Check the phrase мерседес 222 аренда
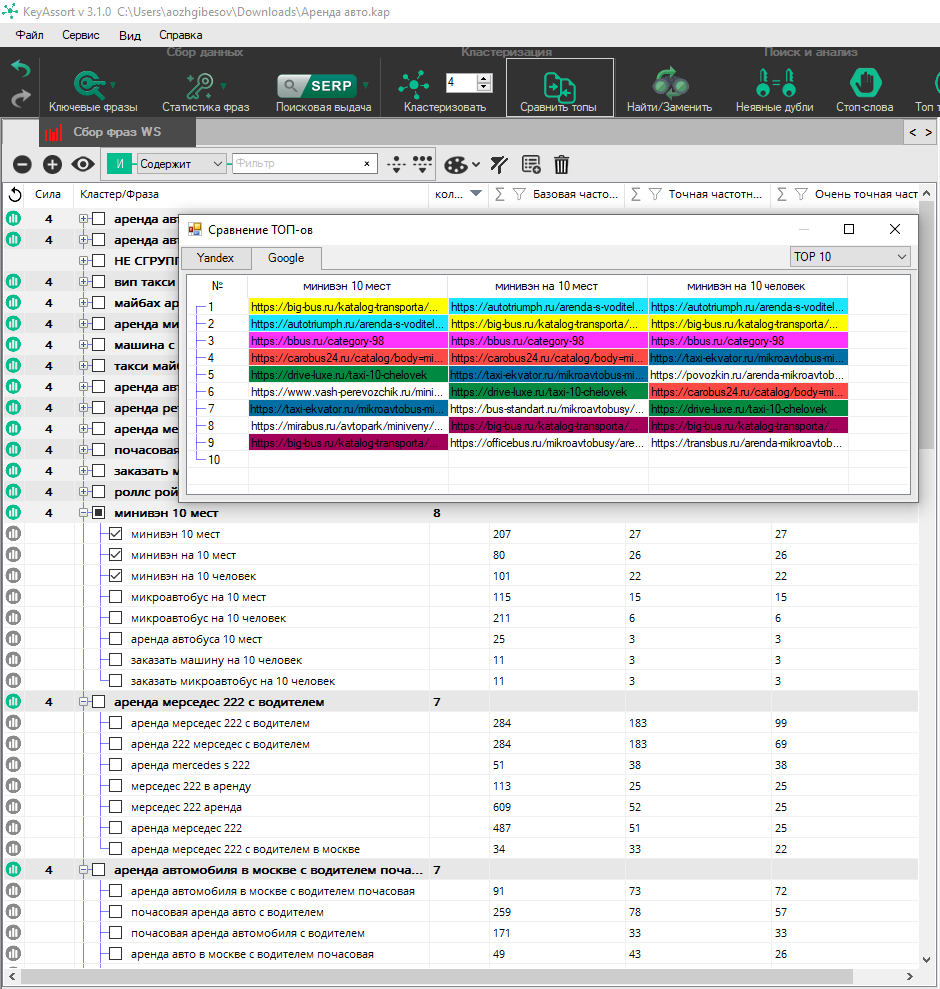This screenshot has height=989, width=940. click(115, 807)
